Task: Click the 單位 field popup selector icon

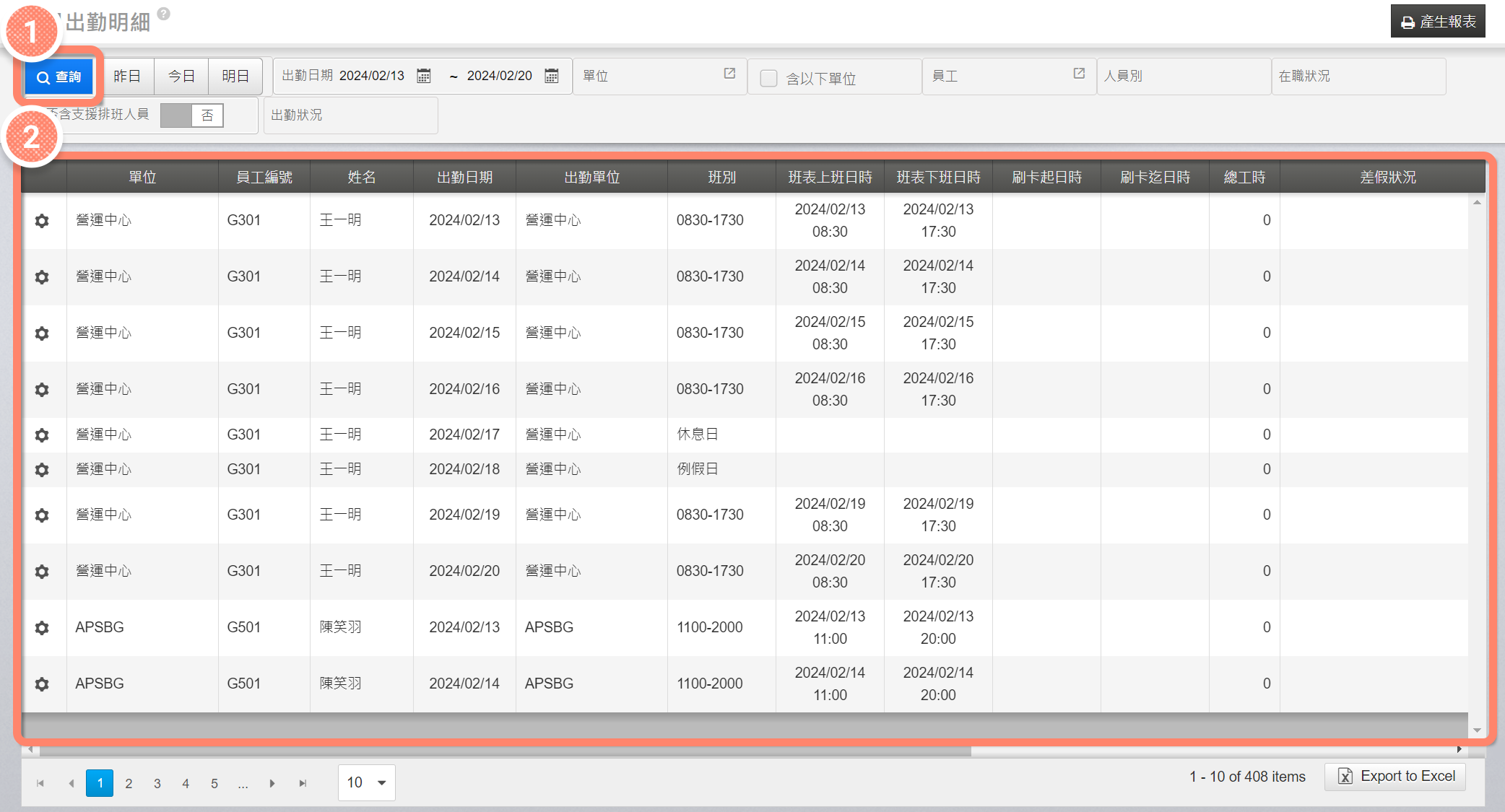Action: (x=729, y=74)
